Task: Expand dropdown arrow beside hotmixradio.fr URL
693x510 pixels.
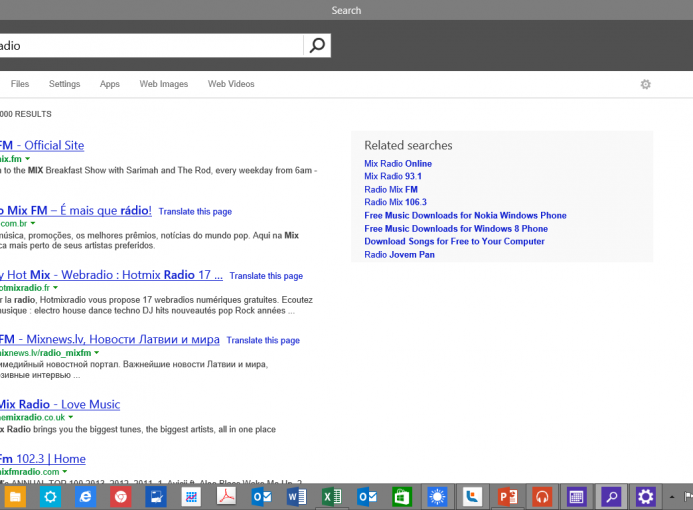Action: 57,288
